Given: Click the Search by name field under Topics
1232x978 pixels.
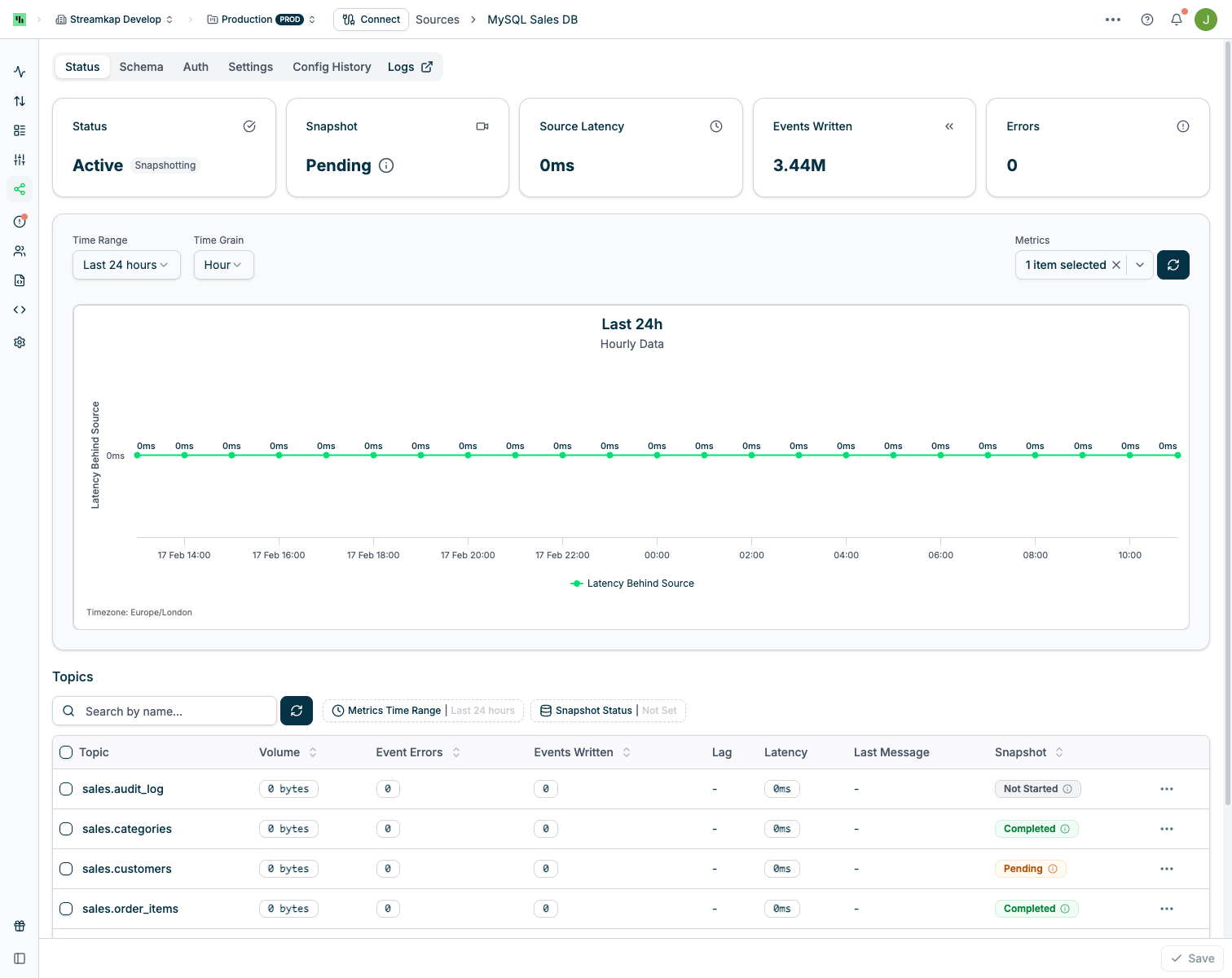Looking at the screenshot, I should (x=163, y=711).
